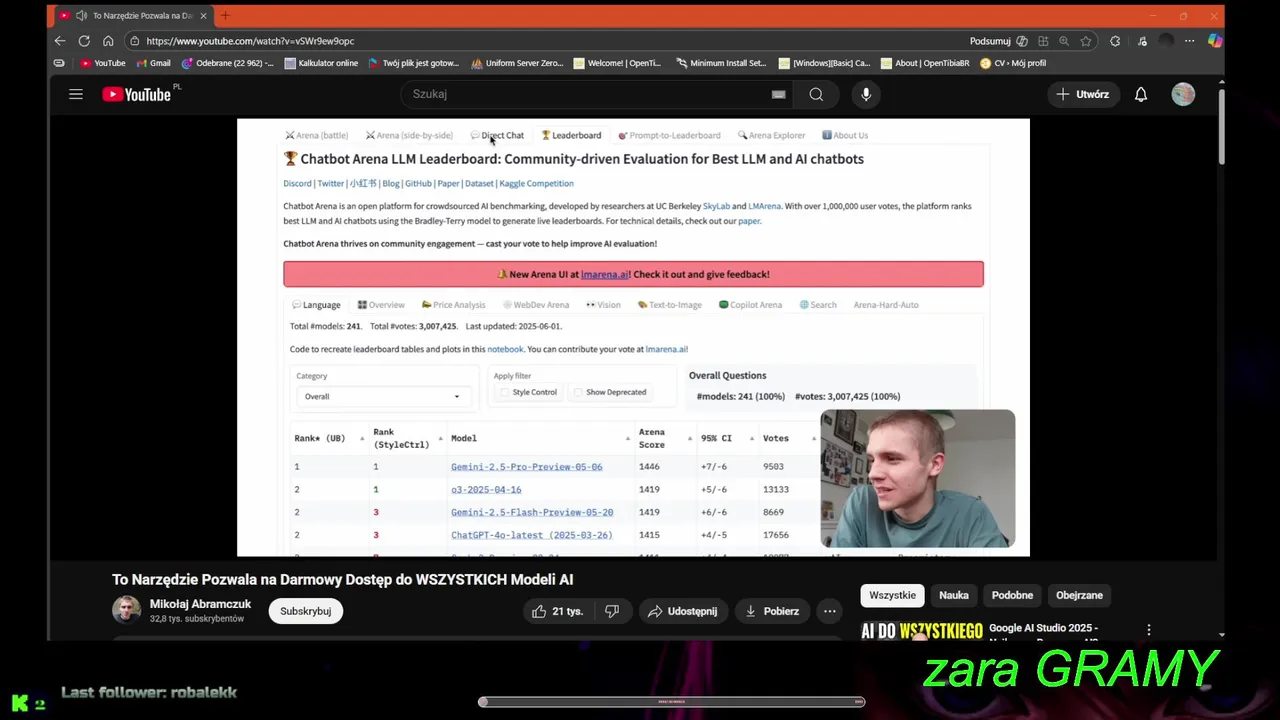Screen dimensions: 1280x720
Task: Sort by the 95% CI column arrows
Action: click(x=751, y=438)
